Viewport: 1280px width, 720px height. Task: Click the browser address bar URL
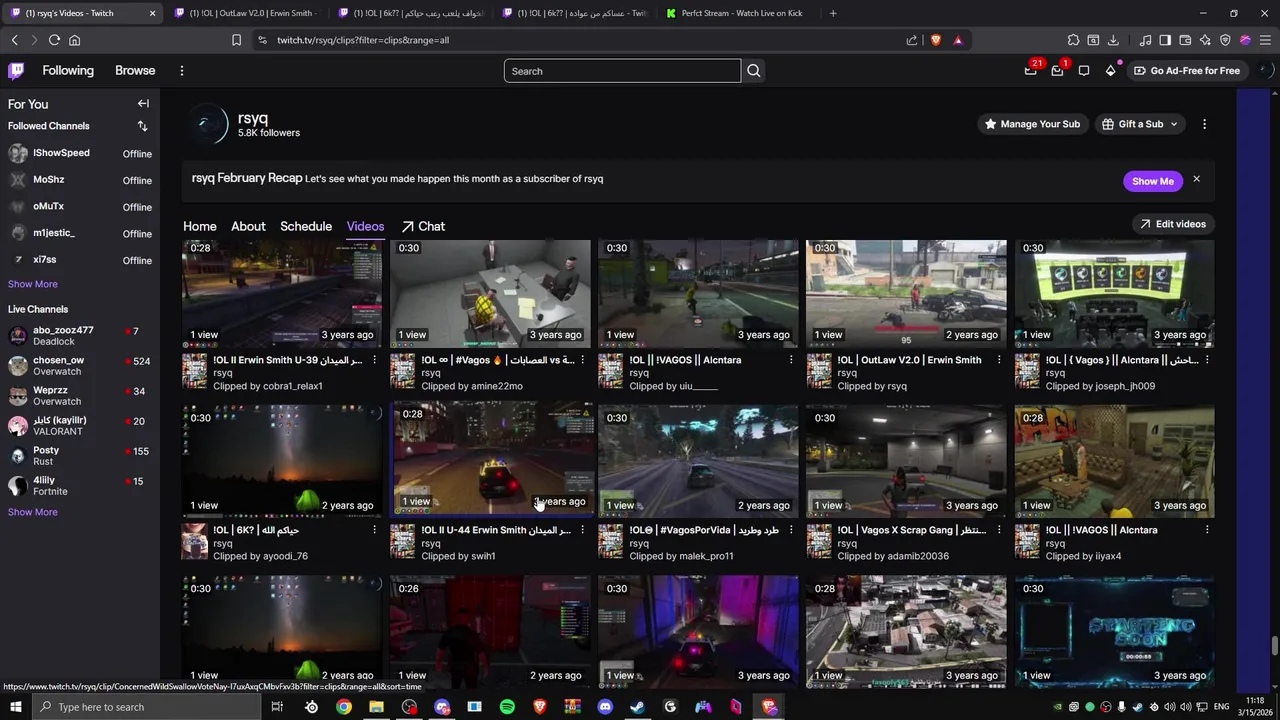pos(363,40)
